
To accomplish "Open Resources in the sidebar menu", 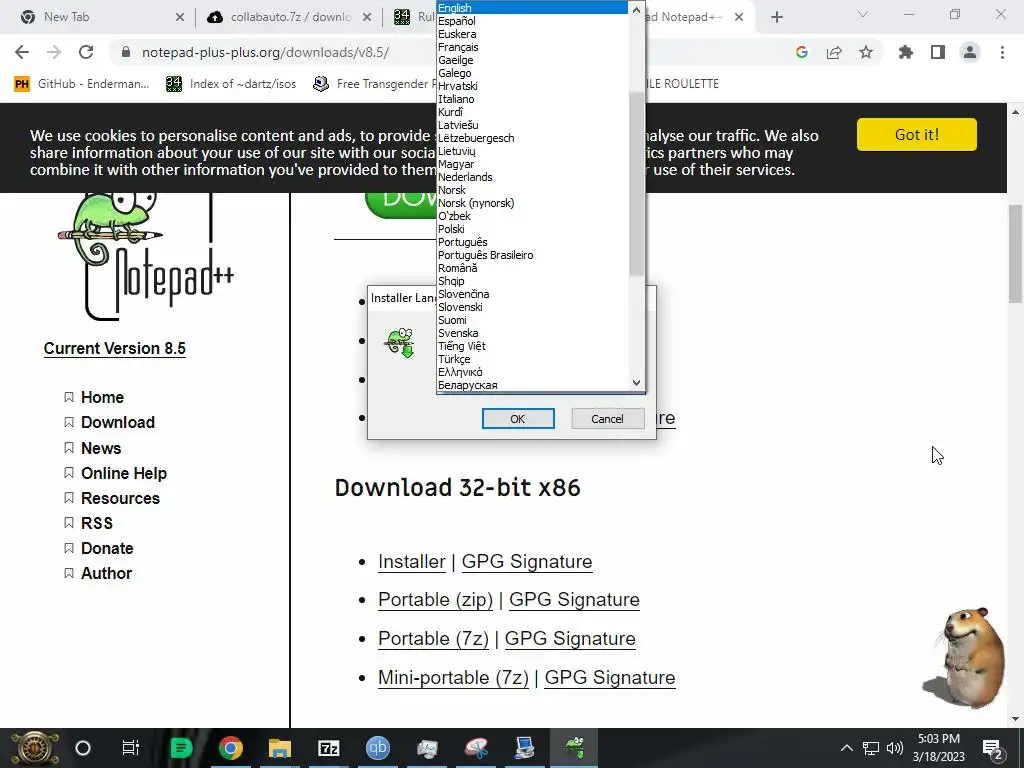I will (120, 498).
